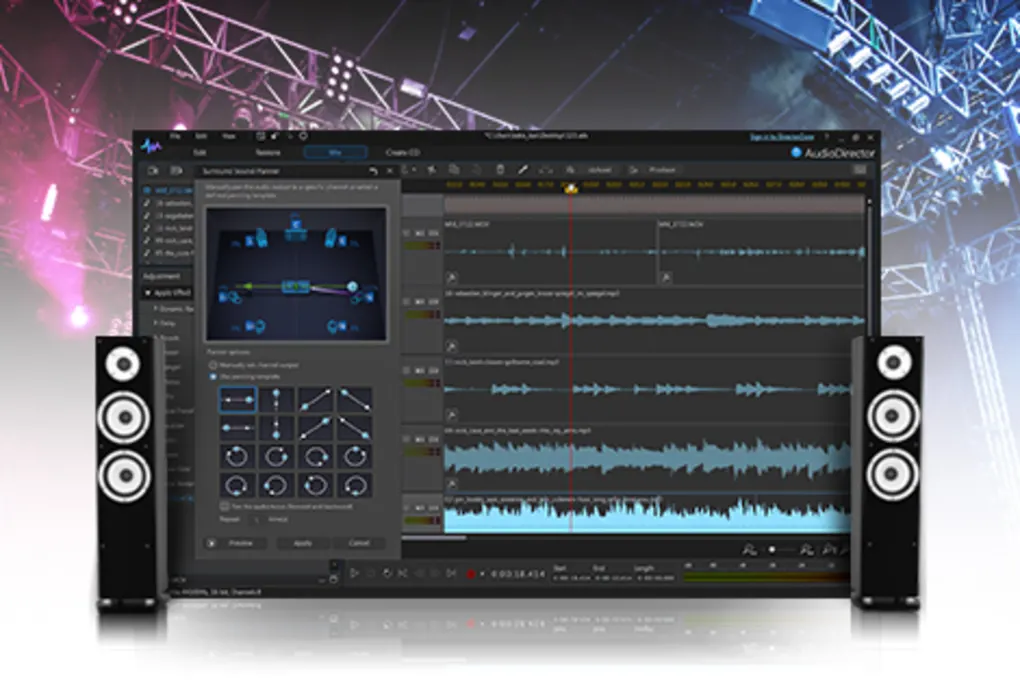Switch to the Mix tab
1020x681 pixels.
point(335,152)
